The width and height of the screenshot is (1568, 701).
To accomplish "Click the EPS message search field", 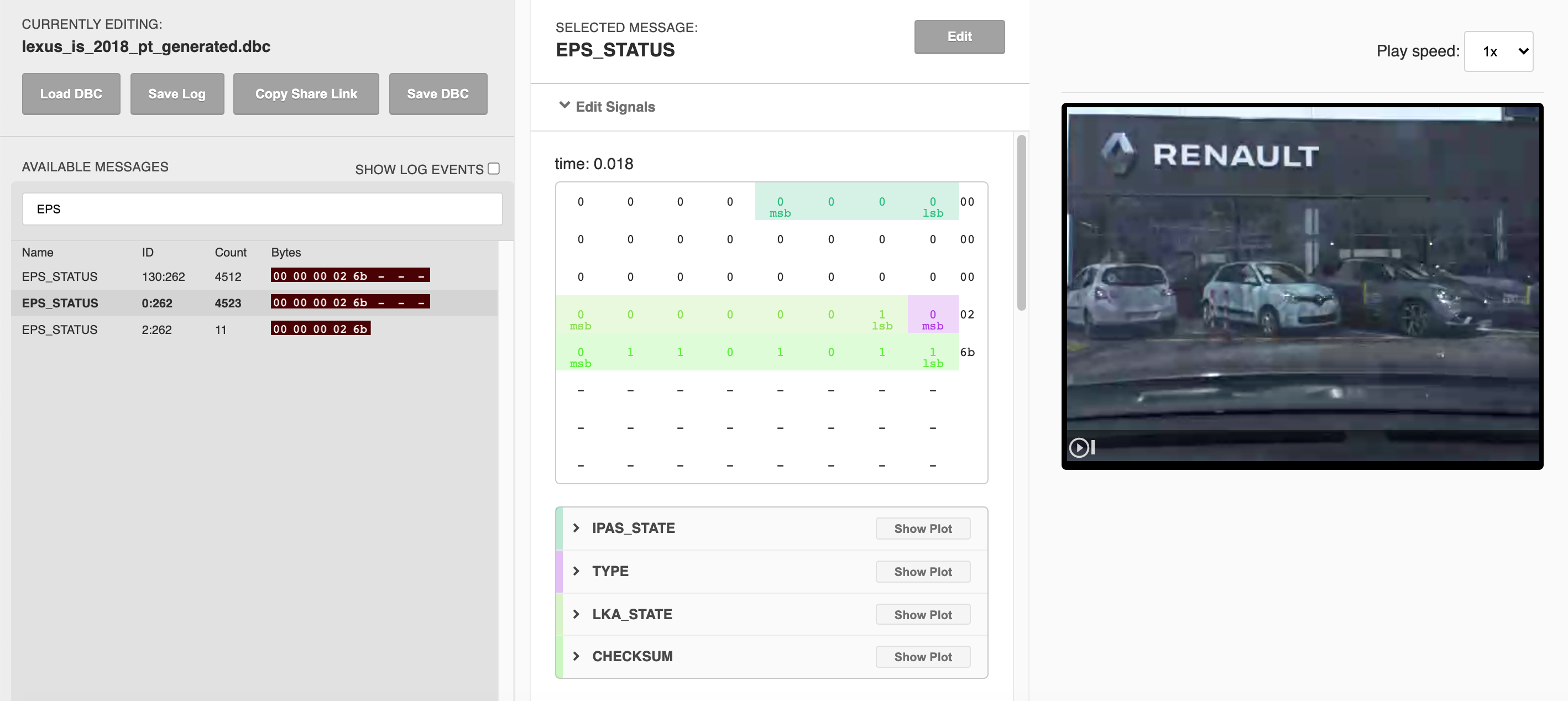I will point(262,209).
